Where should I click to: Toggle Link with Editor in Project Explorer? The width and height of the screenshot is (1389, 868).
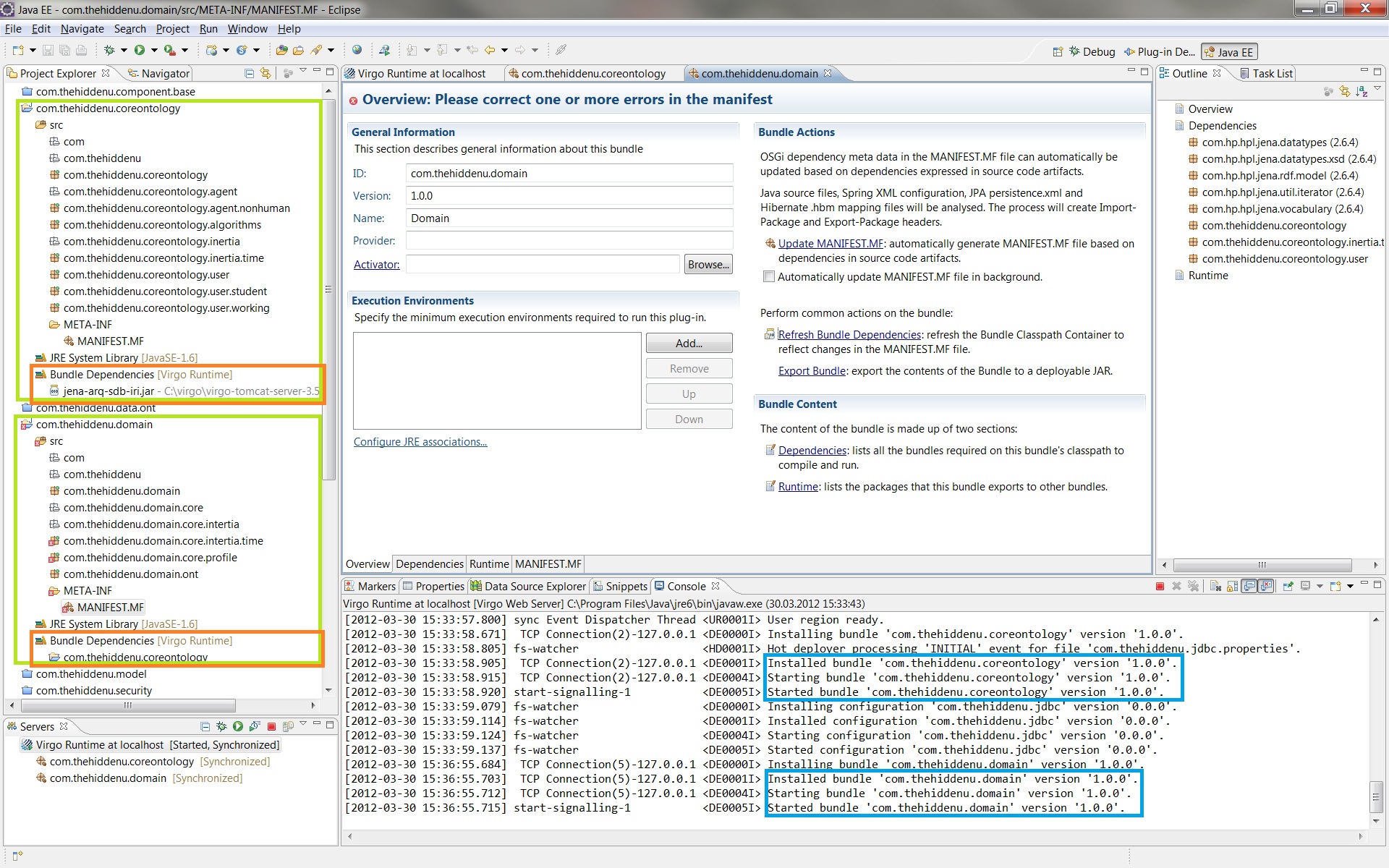(266, 73)
